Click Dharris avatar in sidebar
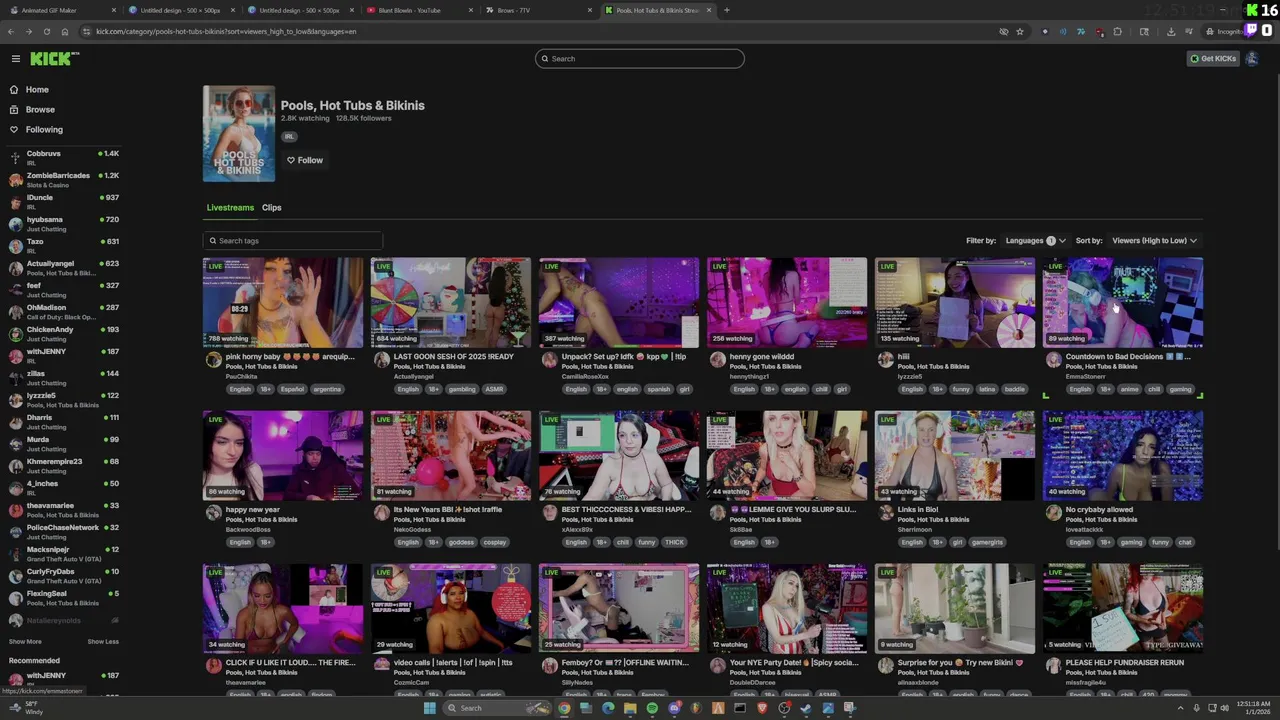This screenshot has width=1280, height=720. point(16,422)
